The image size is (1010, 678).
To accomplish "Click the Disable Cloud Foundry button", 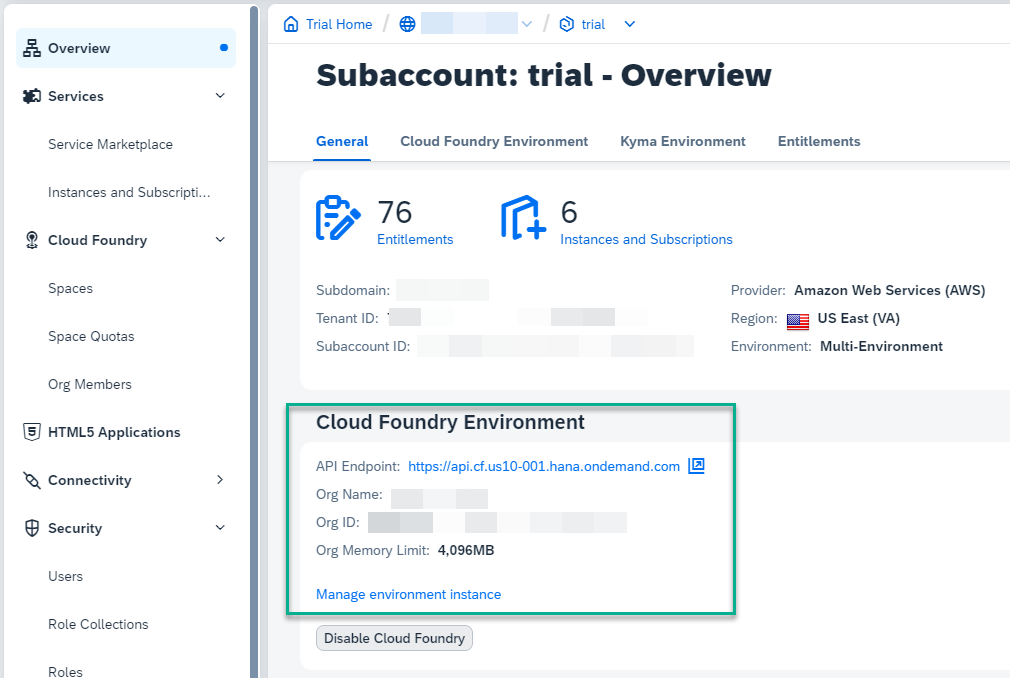I will 393,638.
